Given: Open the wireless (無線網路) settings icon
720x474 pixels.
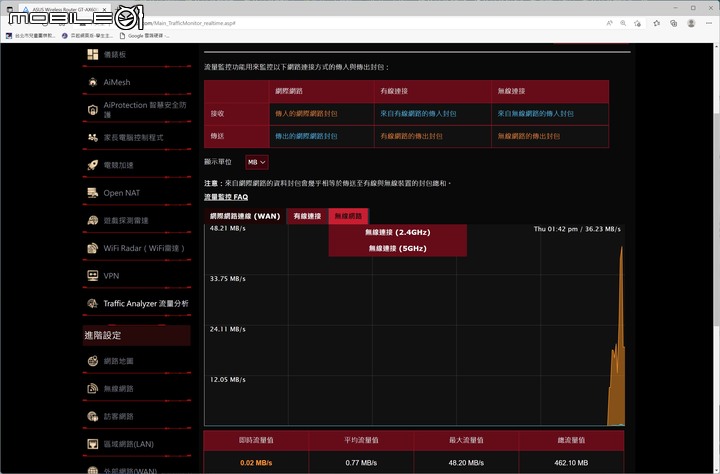Looking at the screenshot, I should click(x=93, y=389).
